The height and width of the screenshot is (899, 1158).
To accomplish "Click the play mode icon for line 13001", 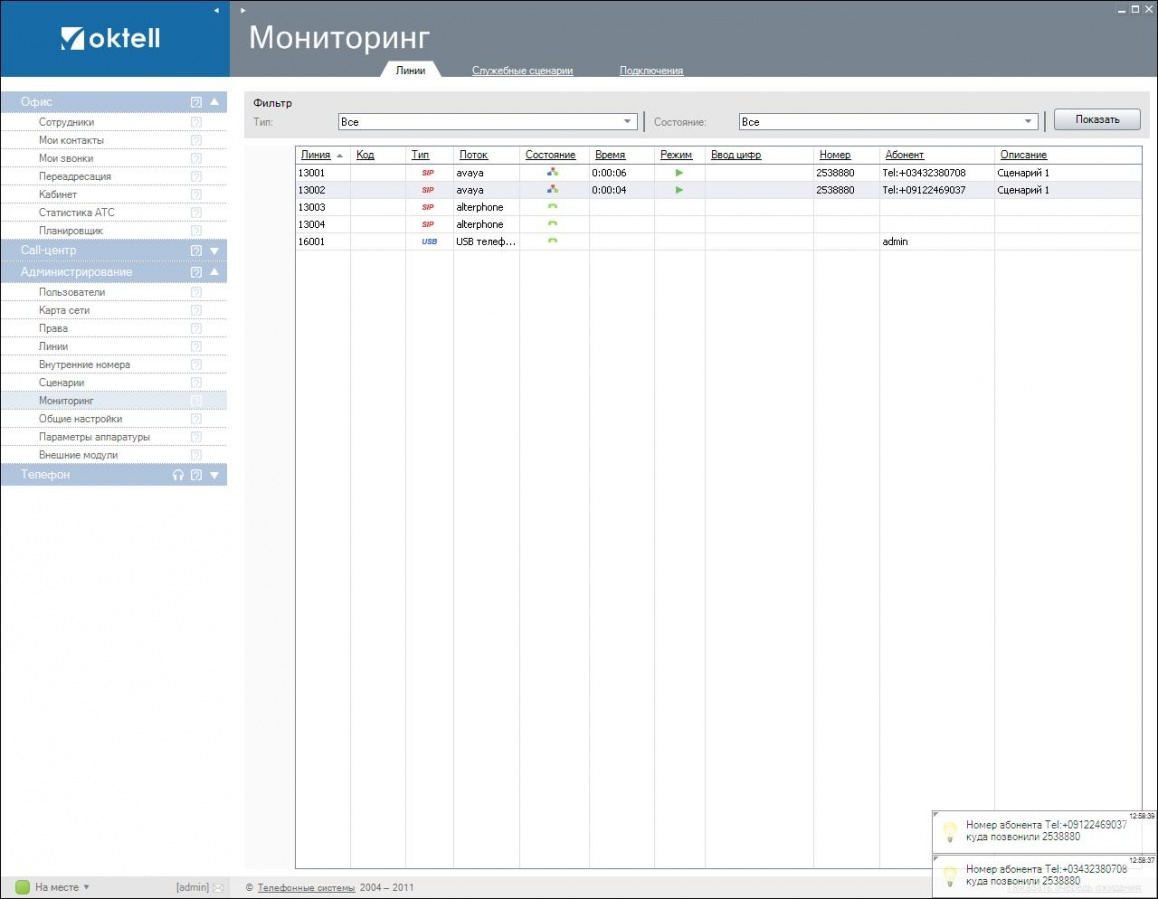I will pos(679,173).
